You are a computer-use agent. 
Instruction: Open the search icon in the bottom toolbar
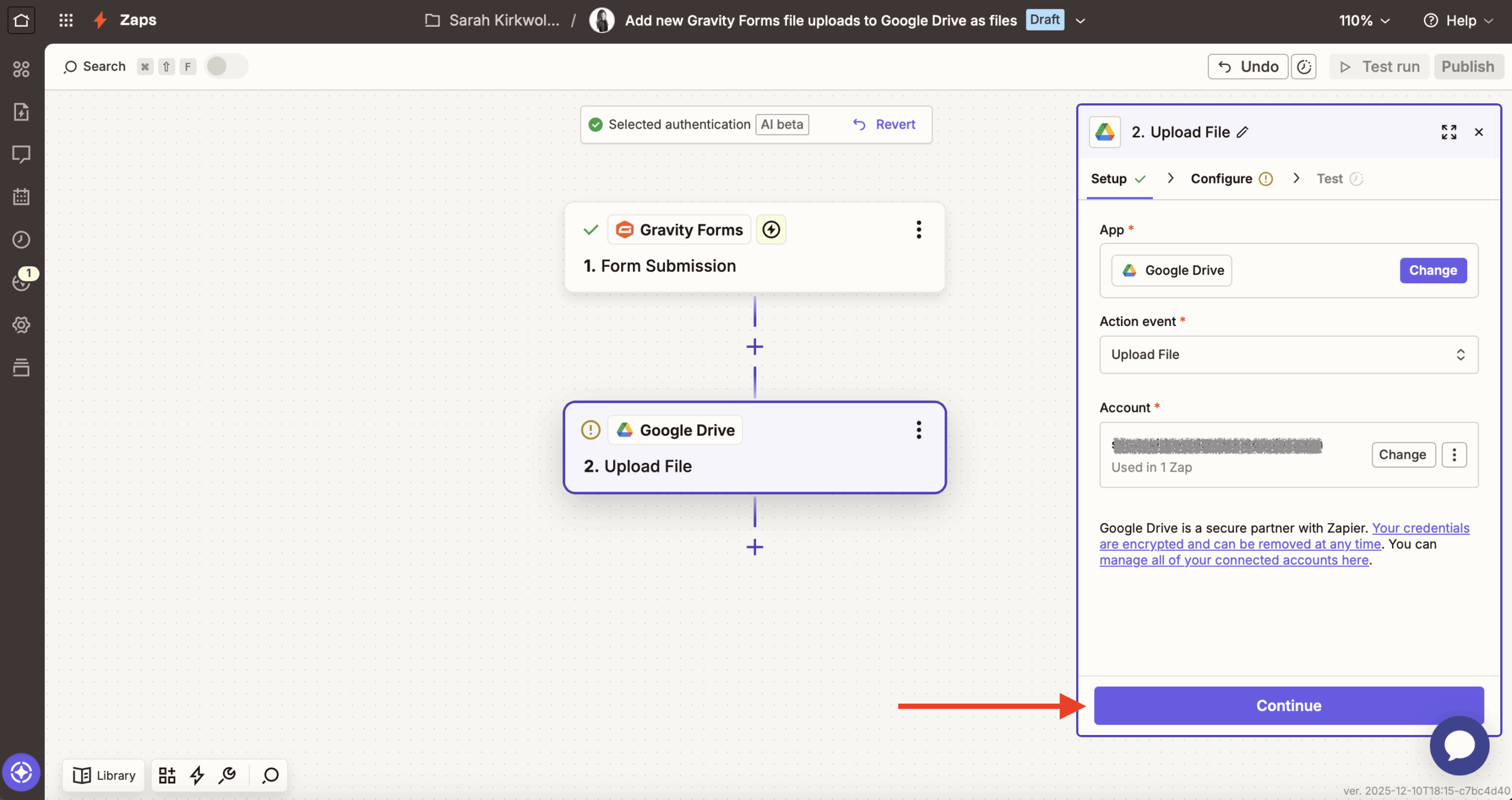click(x=269, y=775)
